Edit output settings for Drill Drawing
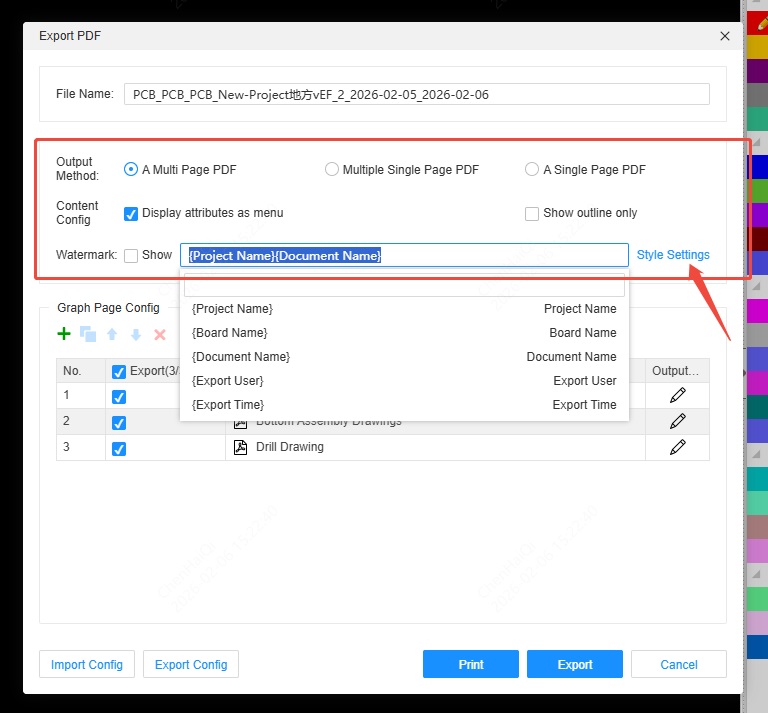The height and width of the screenshot is (713, 768). point(677,447)
